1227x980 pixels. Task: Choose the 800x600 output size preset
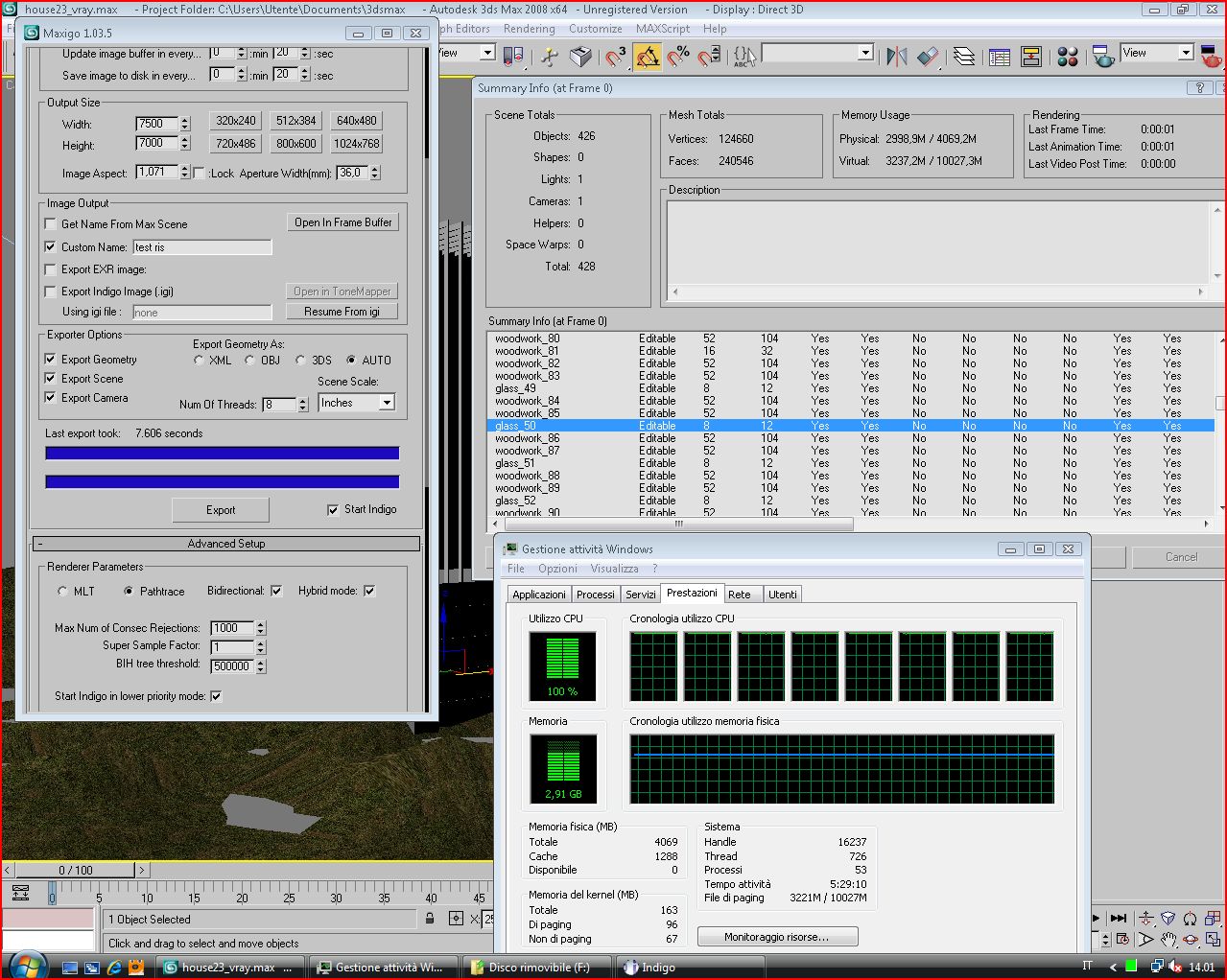[296, 144]
